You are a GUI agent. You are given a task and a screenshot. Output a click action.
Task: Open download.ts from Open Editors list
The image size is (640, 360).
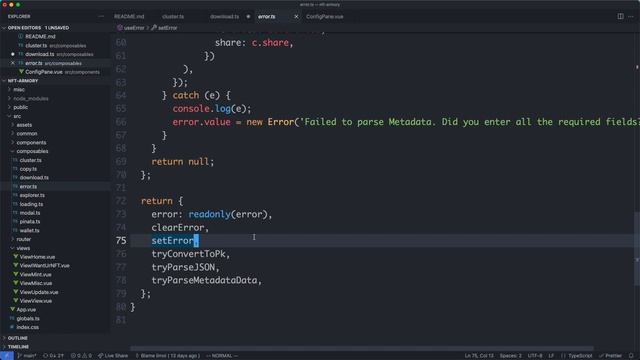40,54
